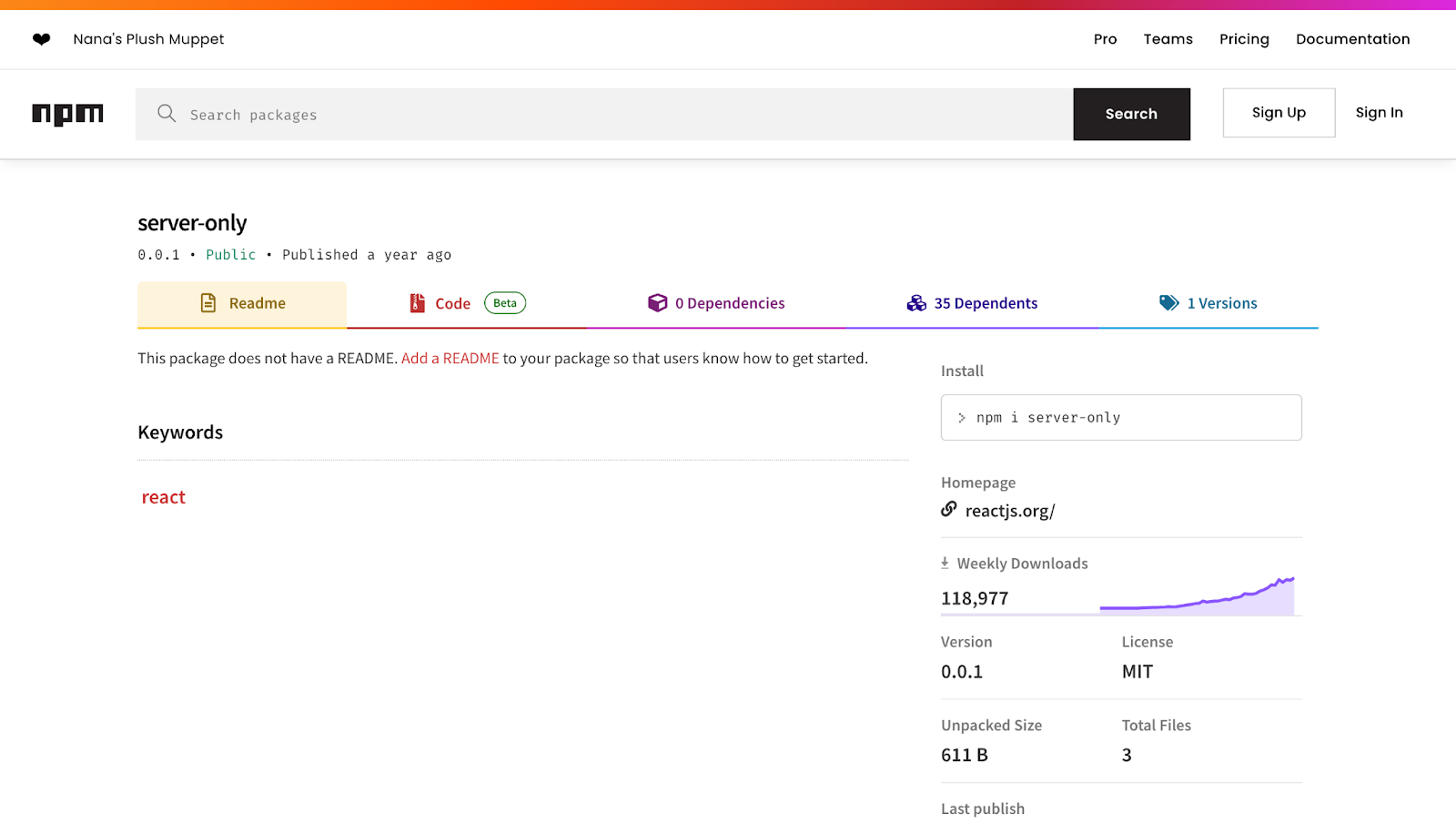Go to Pricing page

(1244, 39)
